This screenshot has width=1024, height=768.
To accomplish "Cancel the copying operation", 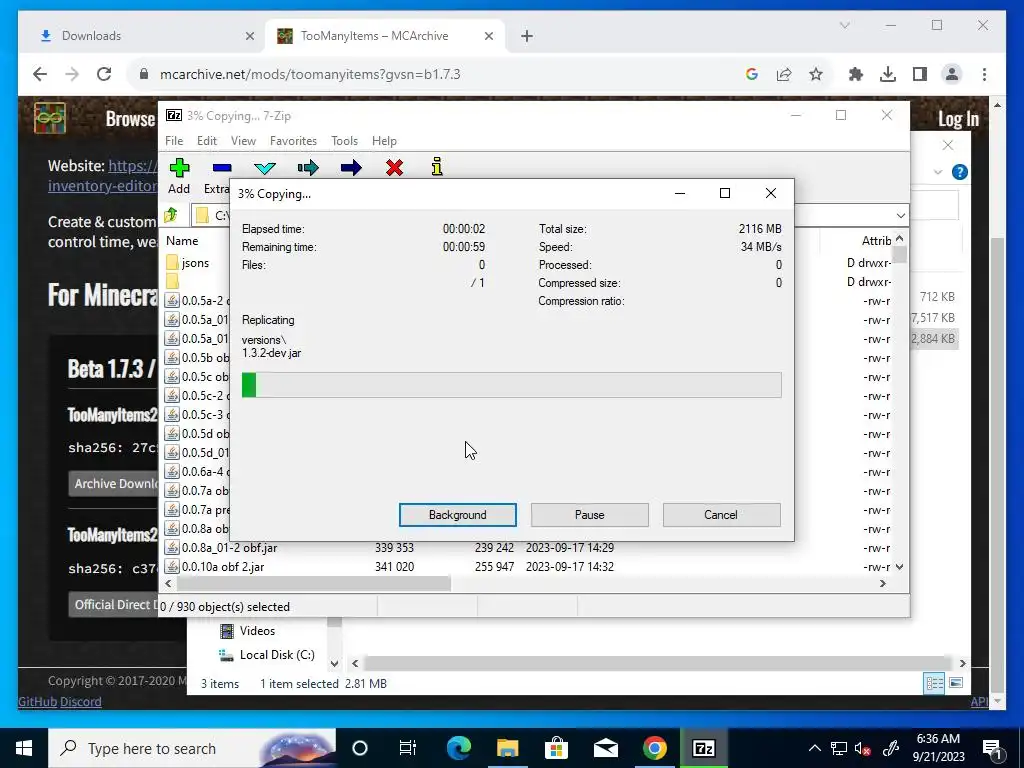I will [721, 515].
